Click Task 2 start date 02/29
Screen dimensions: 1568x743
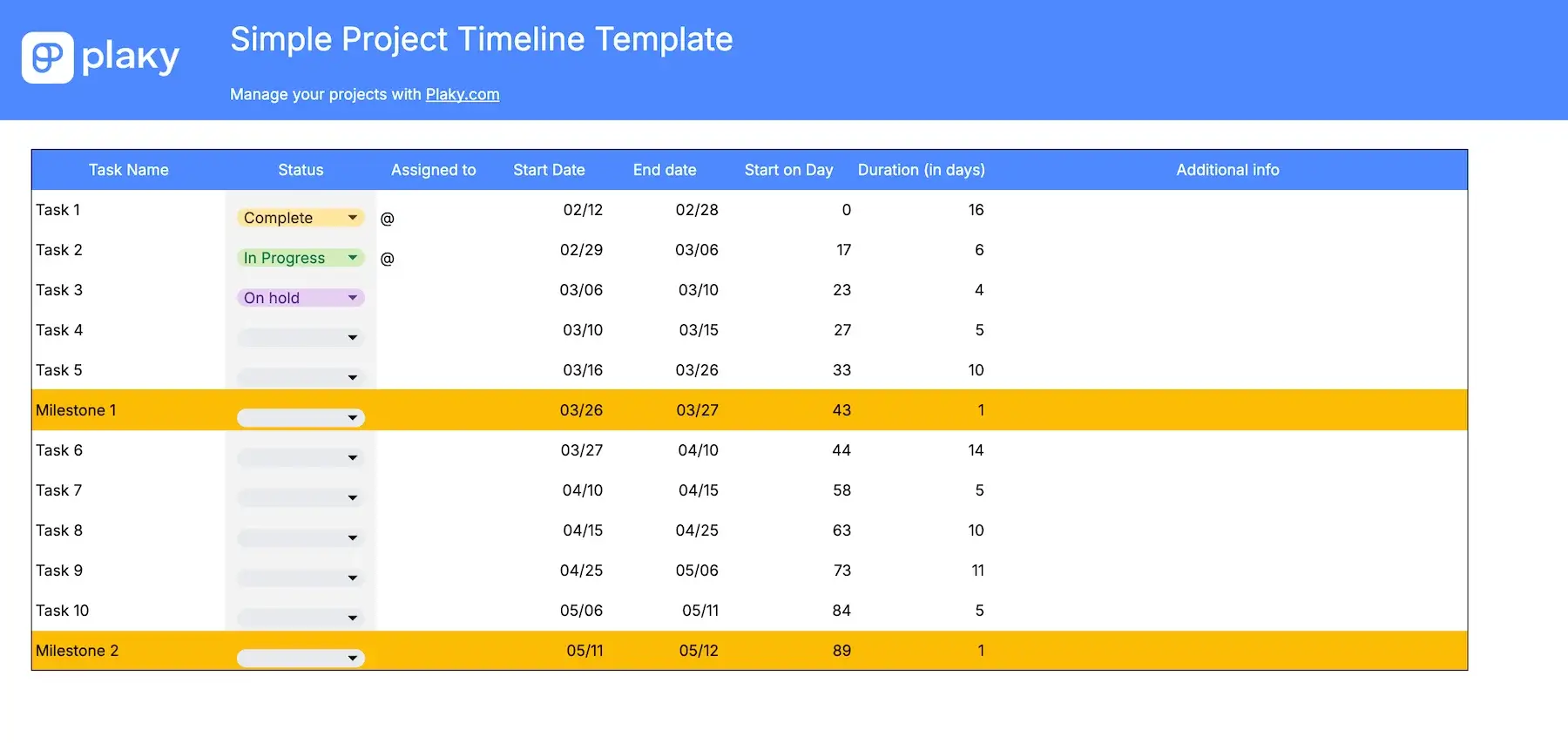581,250
